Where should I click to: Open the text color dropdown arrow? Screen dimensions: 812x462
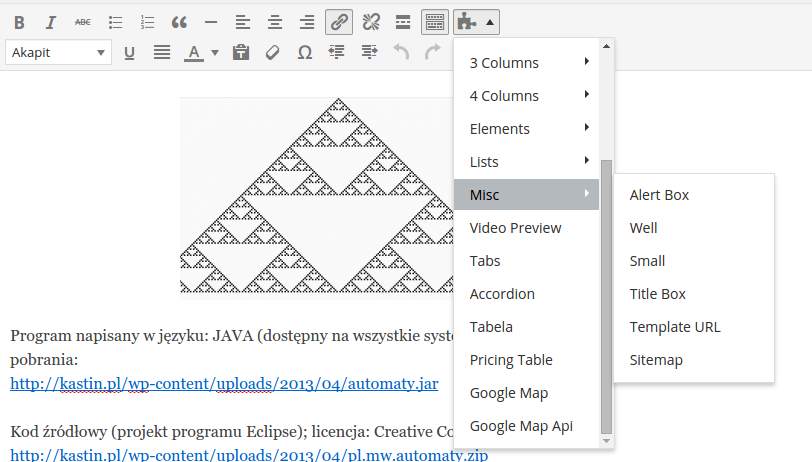pyautogui.click(x=215, y=52)
